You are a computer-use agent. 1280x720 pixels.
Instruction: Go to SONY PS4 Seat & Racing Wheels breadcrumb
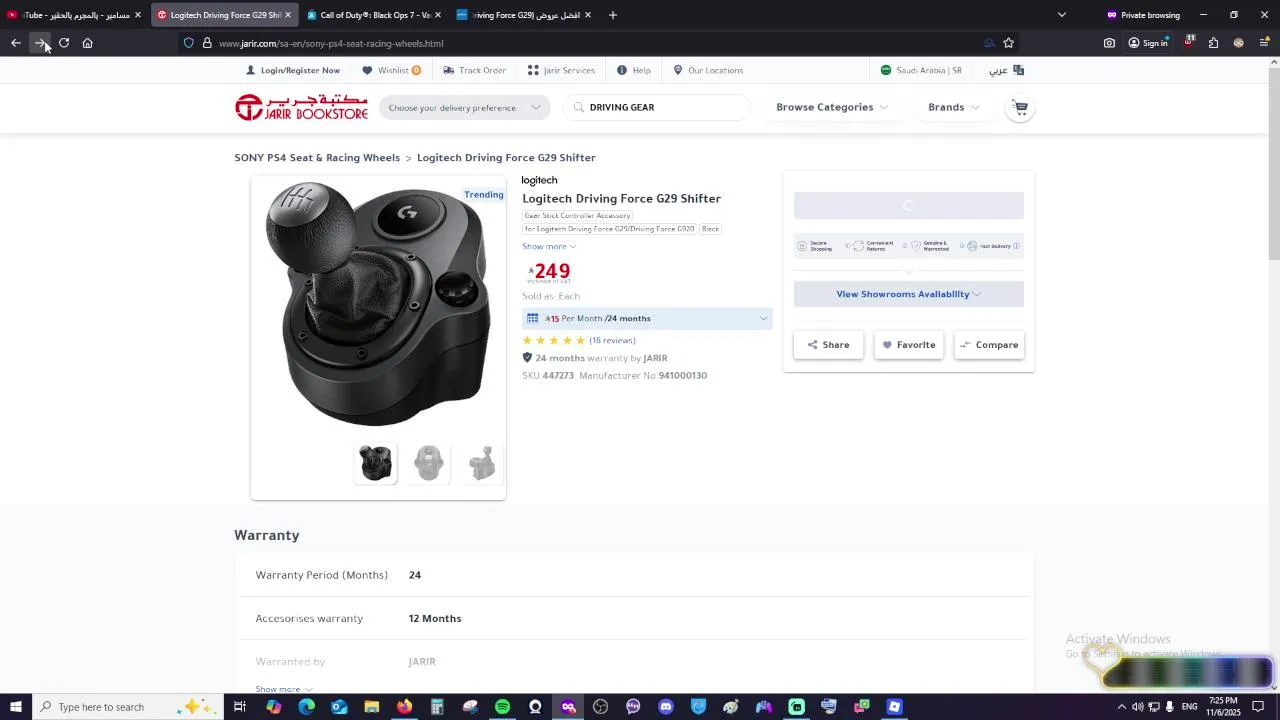click(x=317, y=158)
